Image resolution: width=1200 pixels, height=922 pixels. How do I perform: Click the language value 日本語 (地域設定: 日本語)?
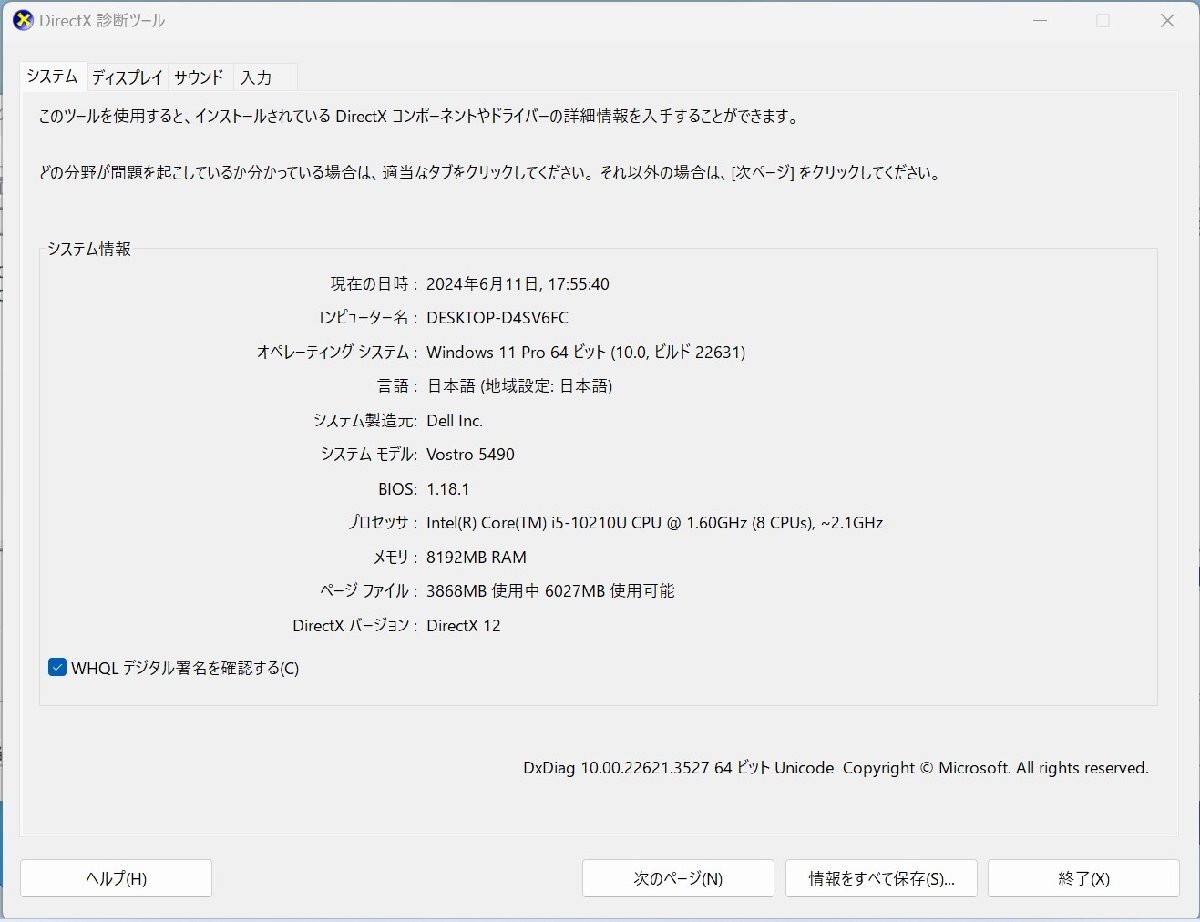tap(519, 386)
